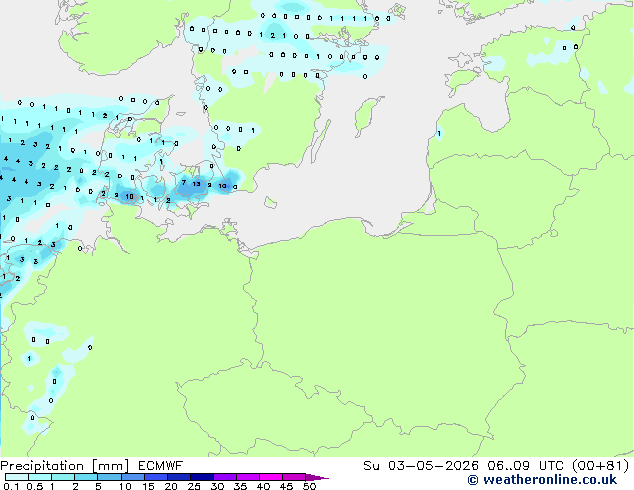
Task: Click the date 'Su 03-05-2026'
Action: coord(421,466)
